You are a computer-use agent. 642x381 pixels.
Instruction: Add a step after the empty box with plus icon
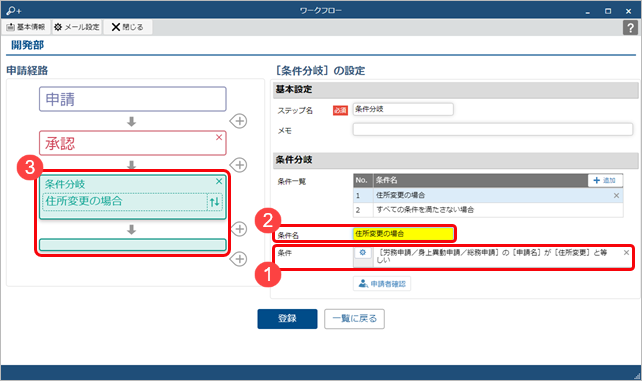tap(239, 259)
